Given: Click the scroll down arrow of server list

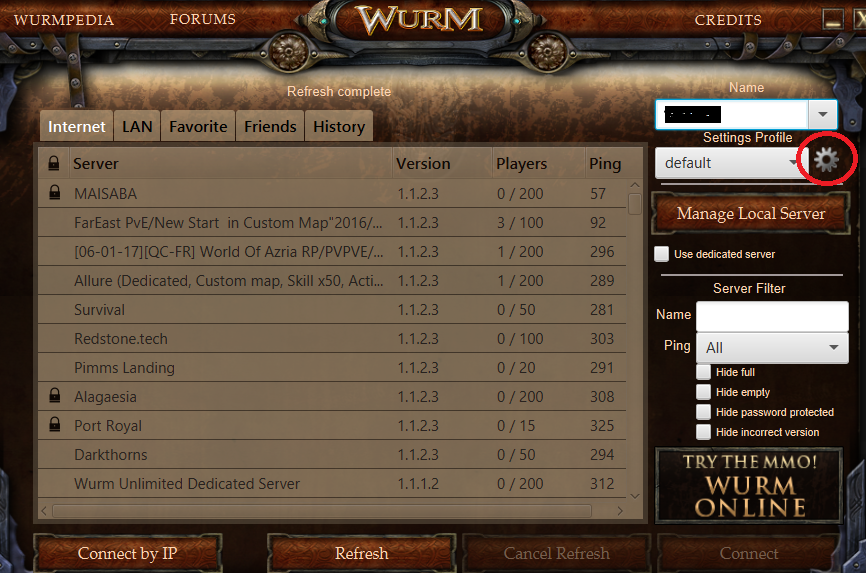Looking at the screenshot, I should (635, 496).
